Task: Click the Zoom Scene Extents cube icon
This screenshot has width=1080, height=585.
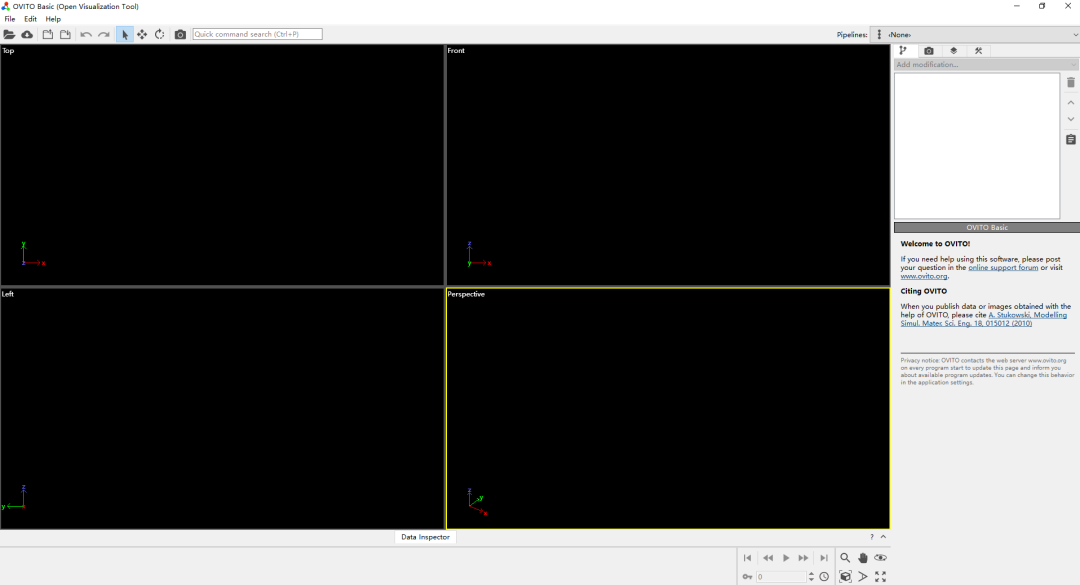Action: 845,577
